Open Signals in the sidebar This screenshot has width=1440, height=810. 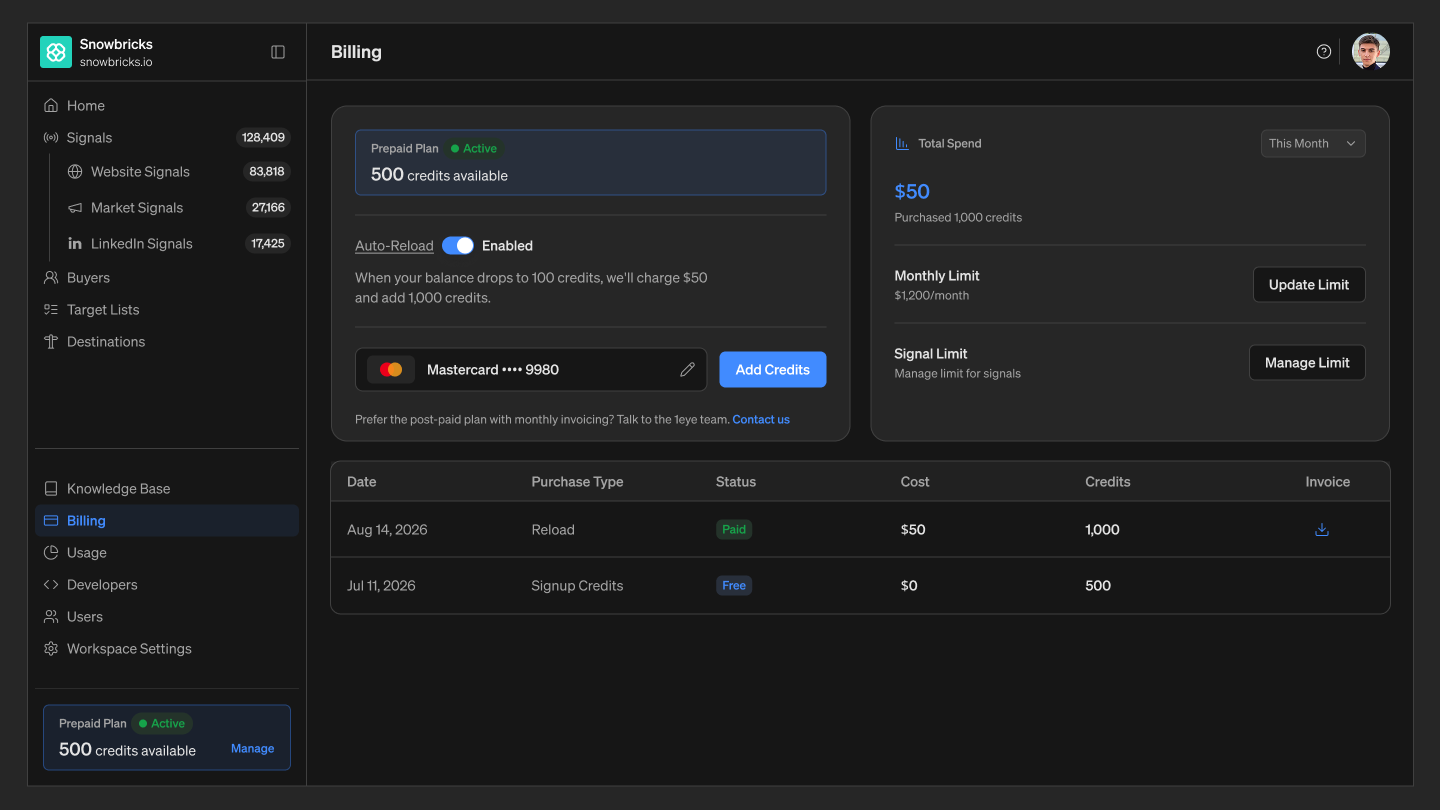click(167, 138)
